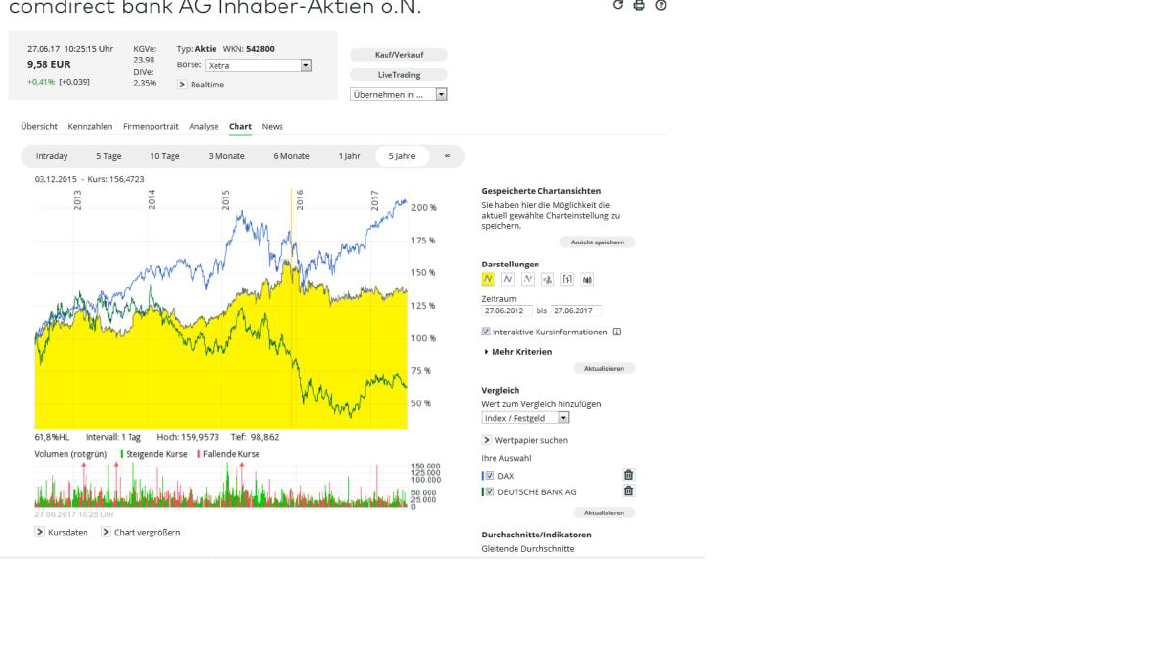This screenshot has width=1152, height=648.
Task: Click the refresh icon beside the stock title
Action: [x=618, y=5]
